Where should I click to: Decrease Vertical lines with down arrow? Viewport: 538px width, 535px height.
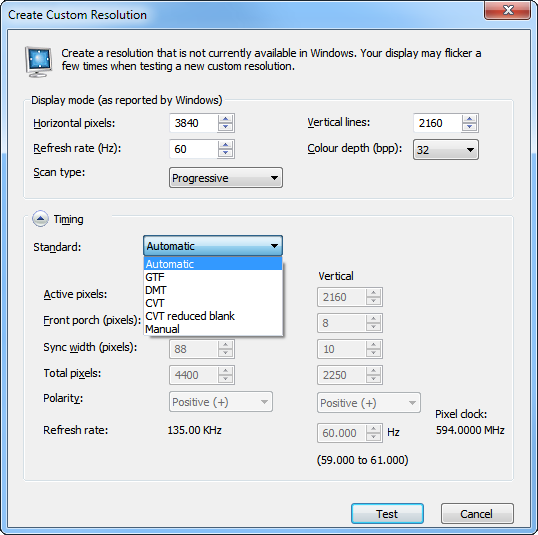click(x=469, y=127)
